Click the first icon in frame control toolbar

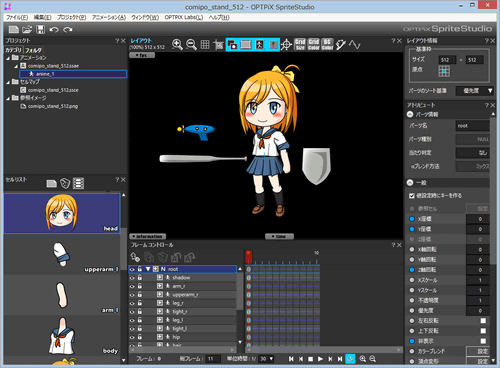(135, 257)
